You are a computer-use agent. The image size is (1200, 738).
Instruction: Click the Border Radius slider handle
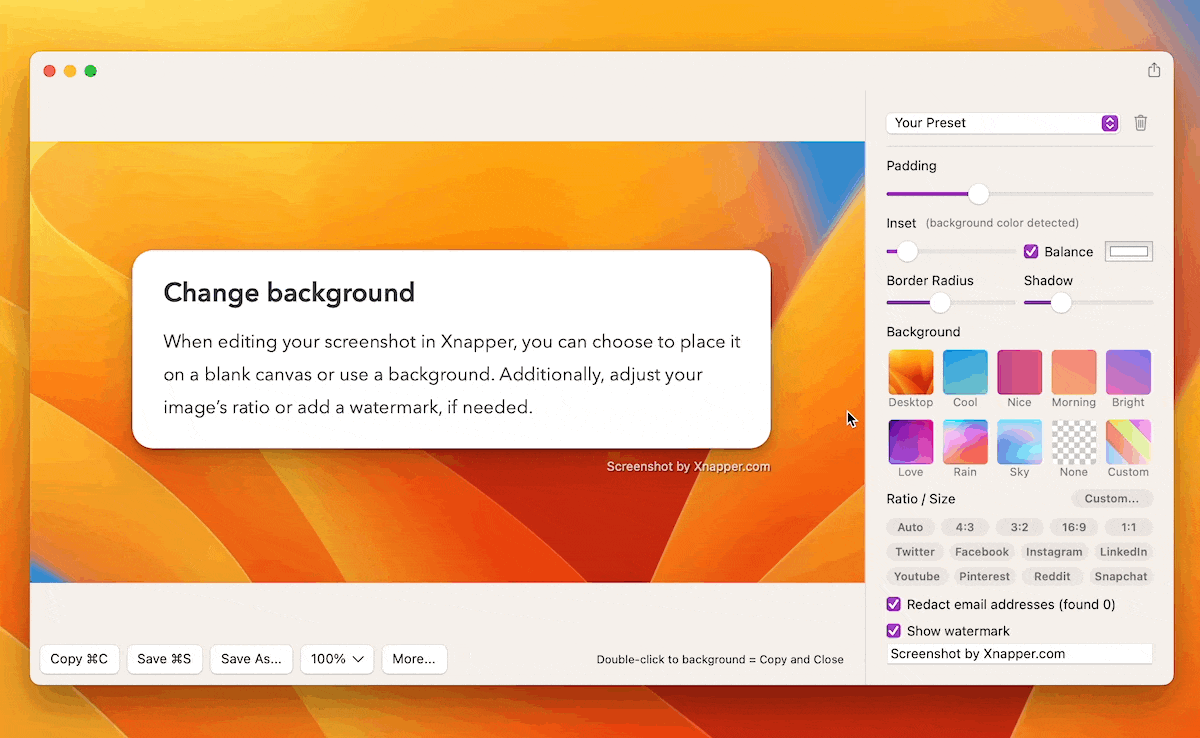click(x=940, y=302)
